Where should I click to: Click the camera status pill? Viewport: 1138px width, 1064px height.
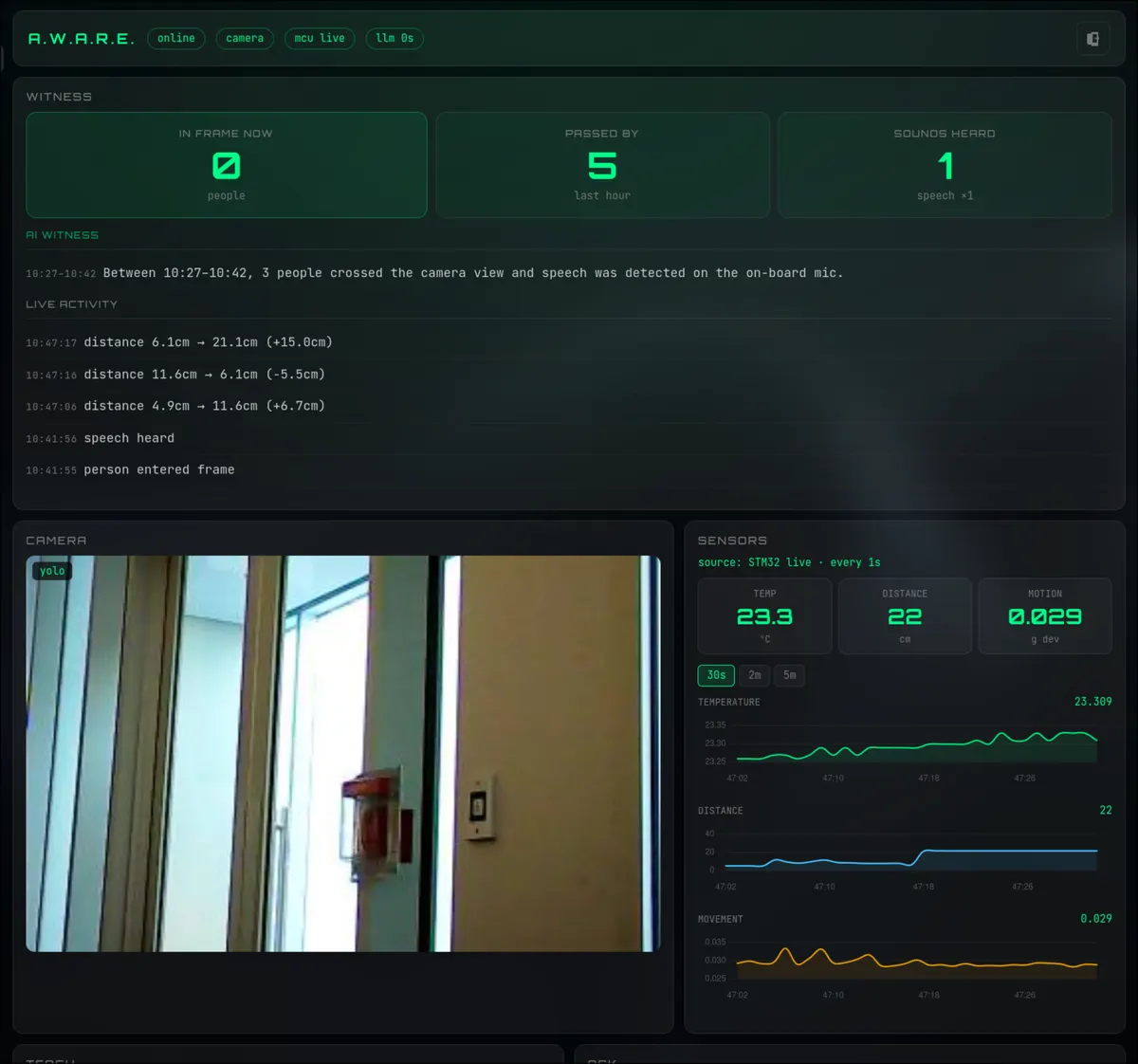[245, 38]
